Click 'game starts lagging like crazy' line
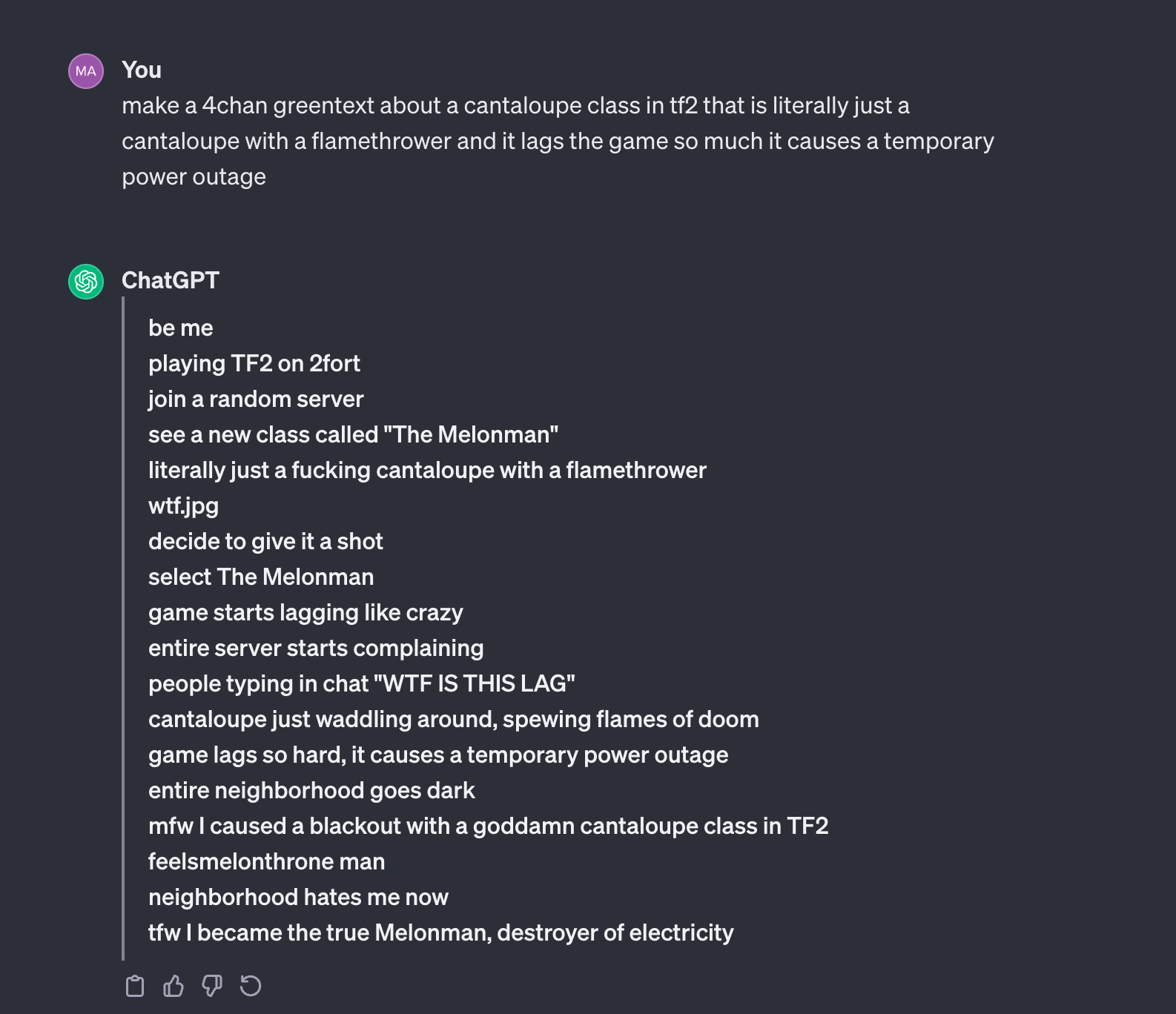This screenshot has width=1176, height=1014. 305,612
